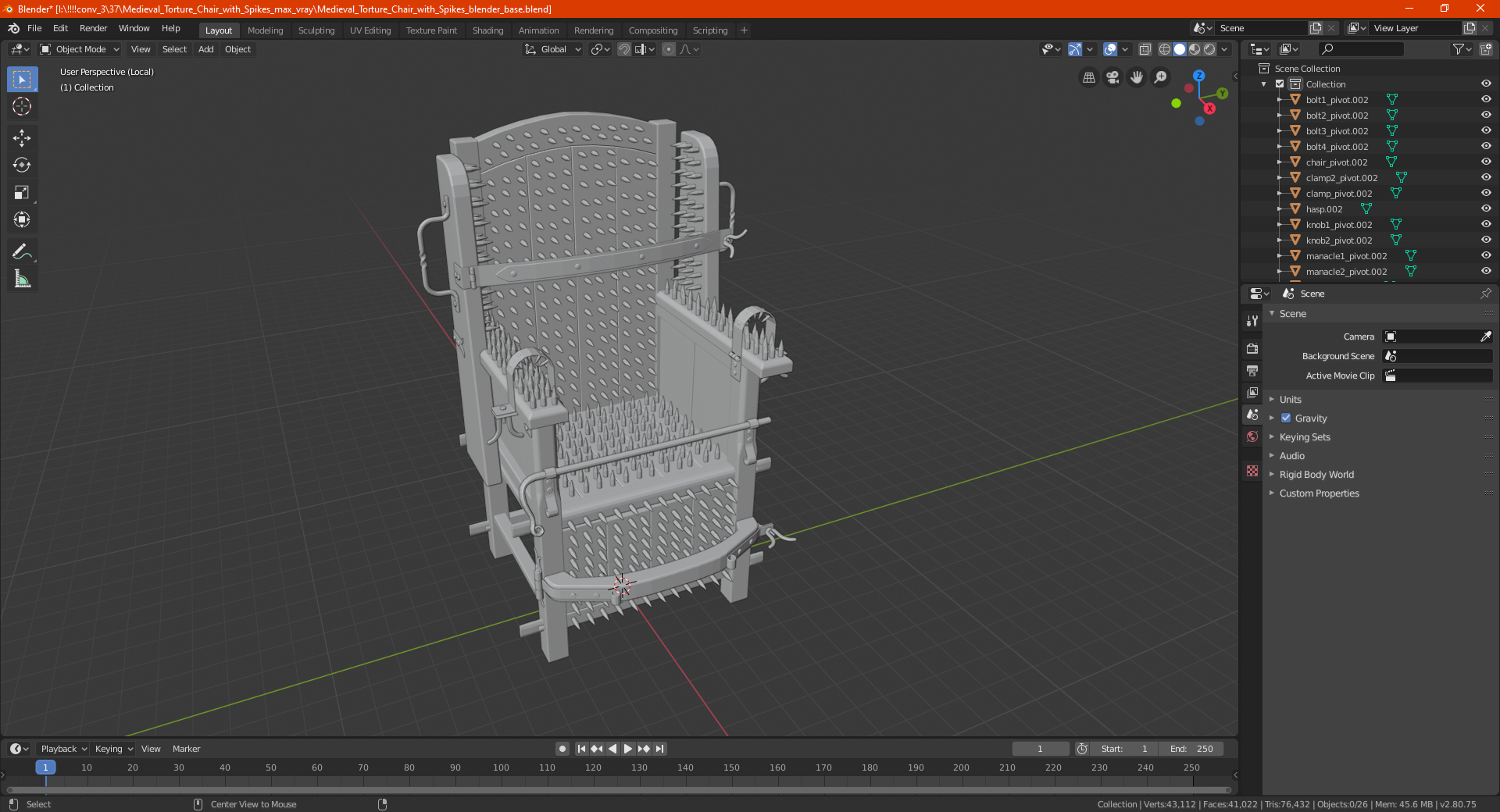
Task: Add a new workspace tab
Action: (744, 30)
